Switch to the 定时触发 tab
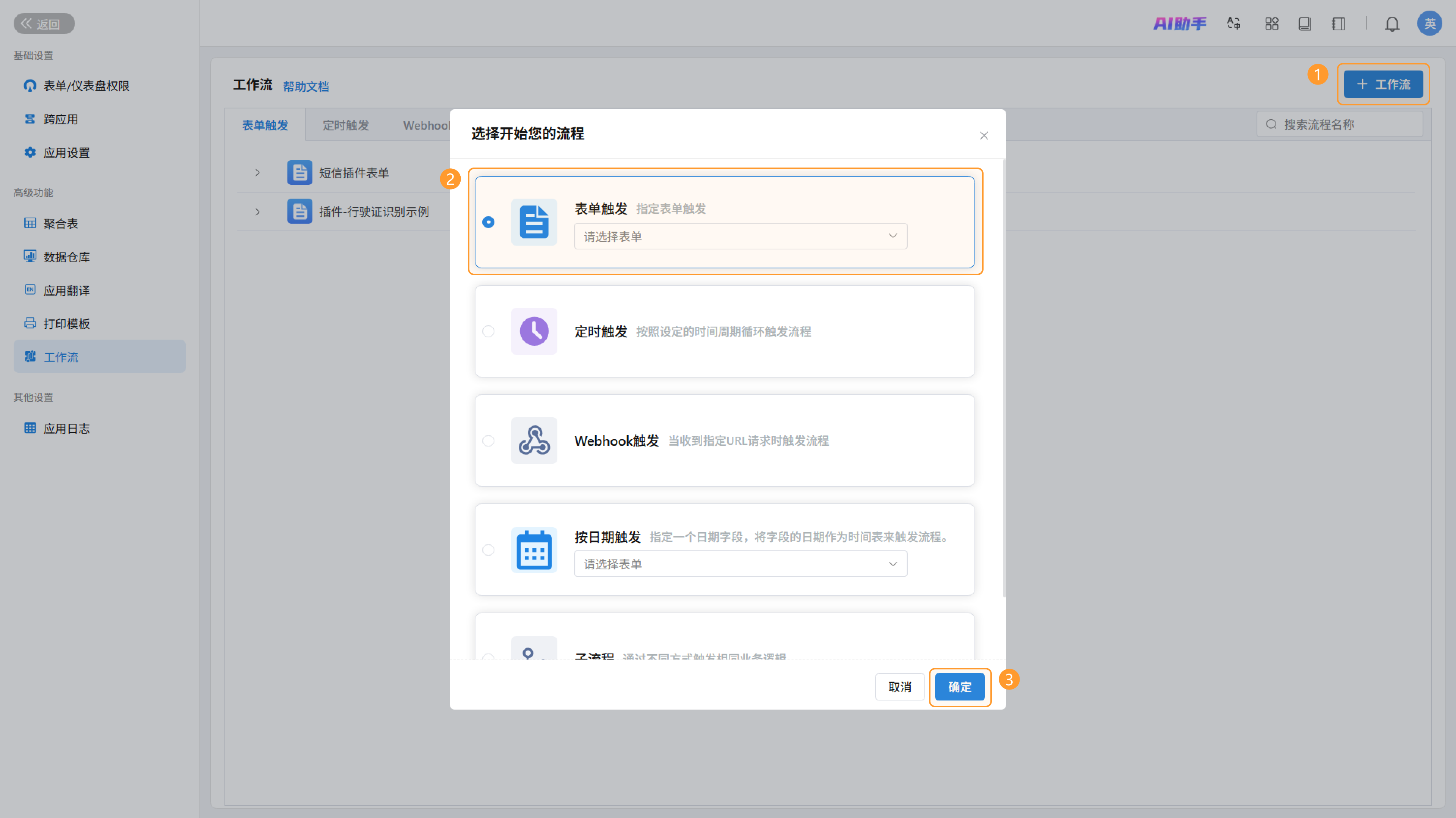This screenshot has height=818, width=1456. pyautogui.click(x=345, y=125)
